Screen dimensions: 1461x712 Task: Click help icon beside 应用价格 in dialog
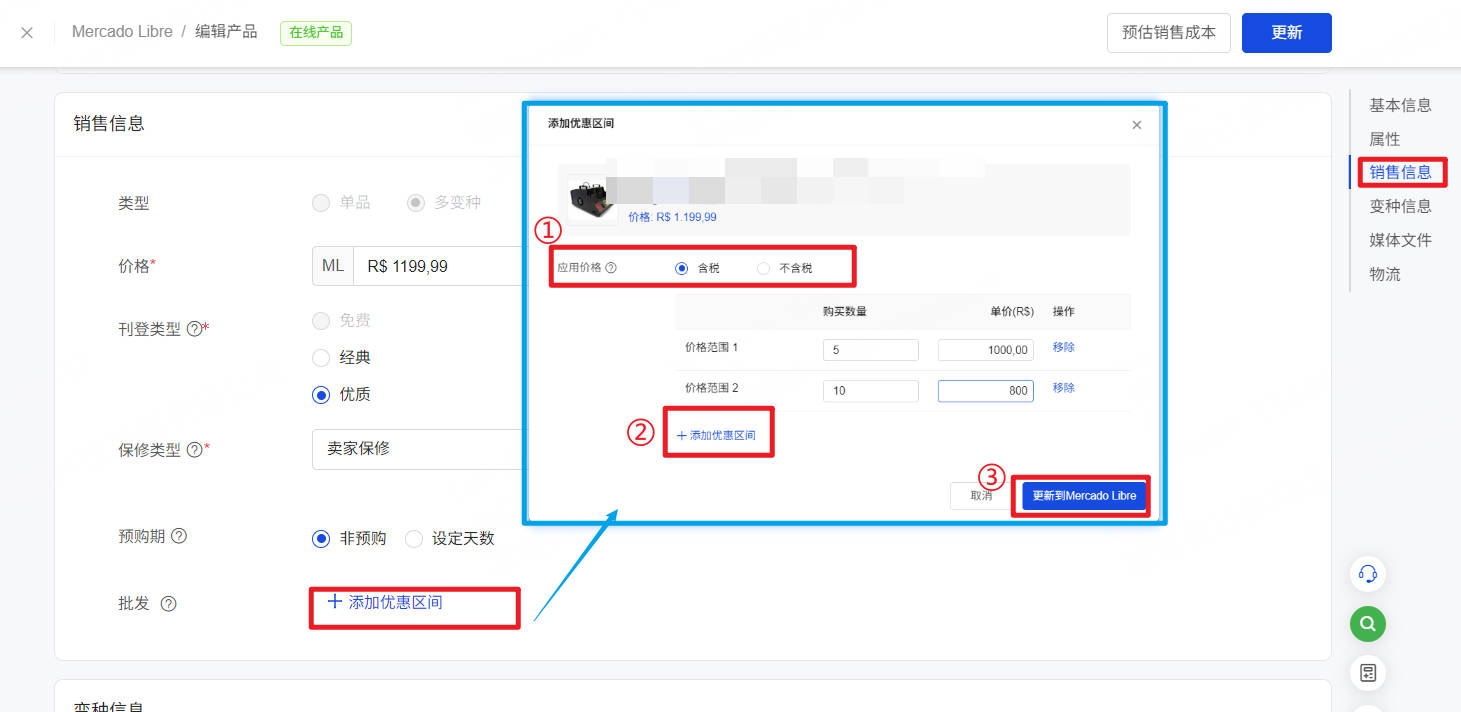(x=611, y=268)
